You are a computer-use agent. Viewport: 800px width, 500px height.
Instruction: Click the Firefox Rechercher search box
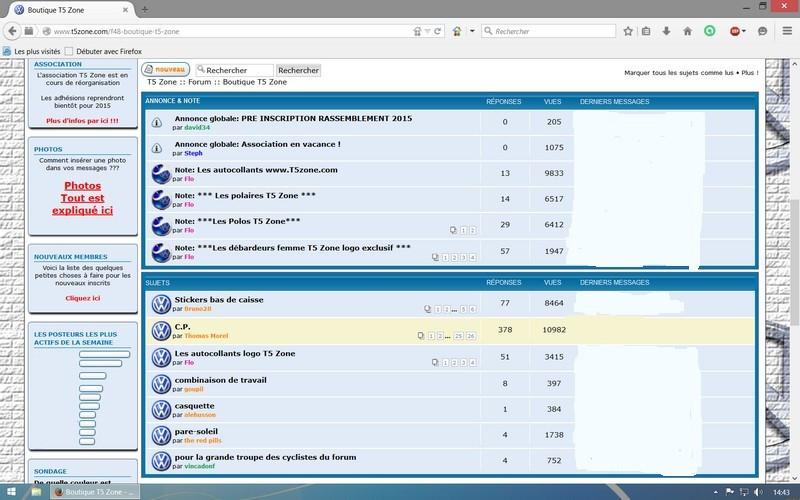click(x=549, y=31)
